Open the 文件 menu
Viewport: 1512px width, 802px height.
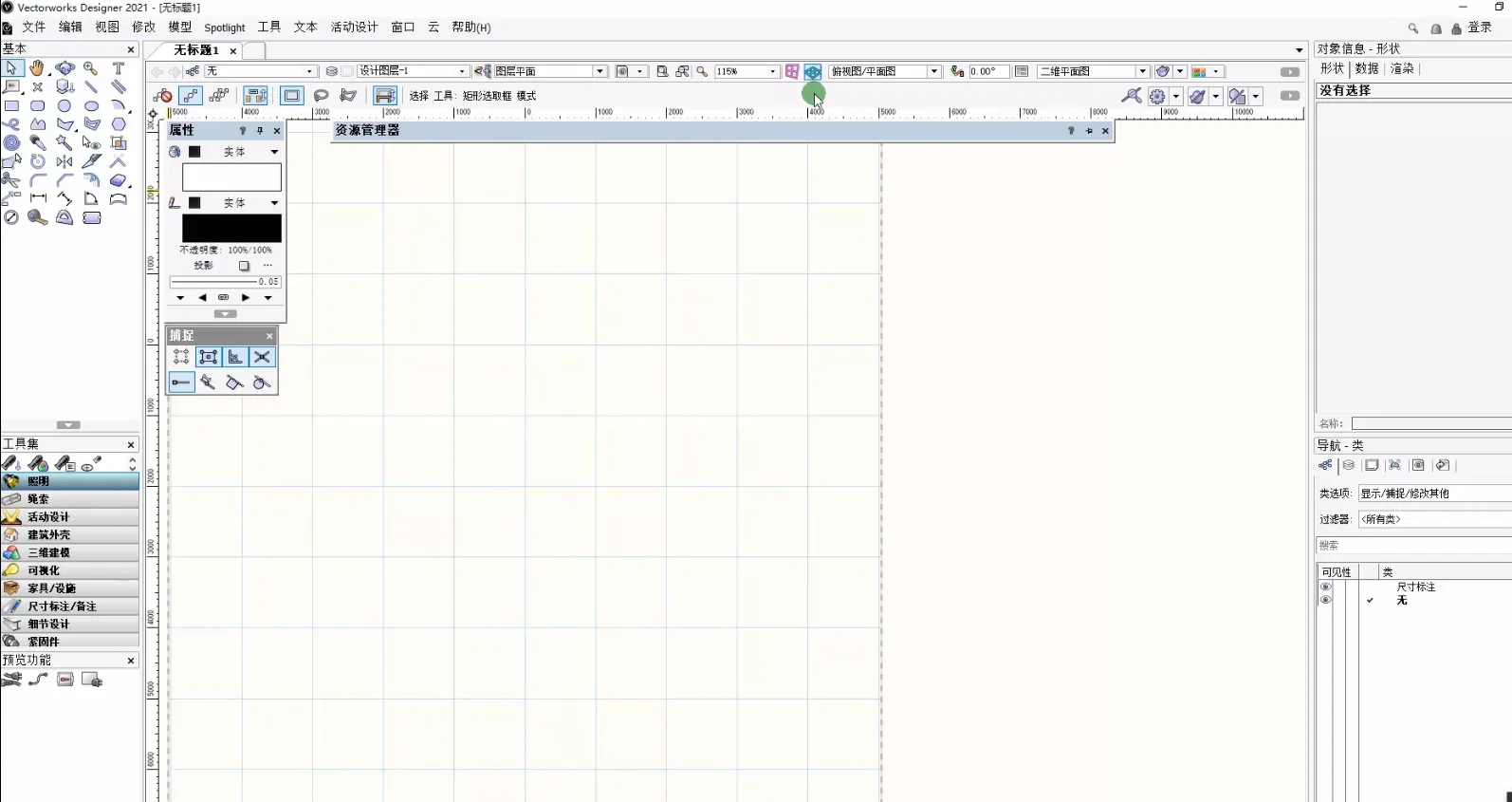click(33, 27)
